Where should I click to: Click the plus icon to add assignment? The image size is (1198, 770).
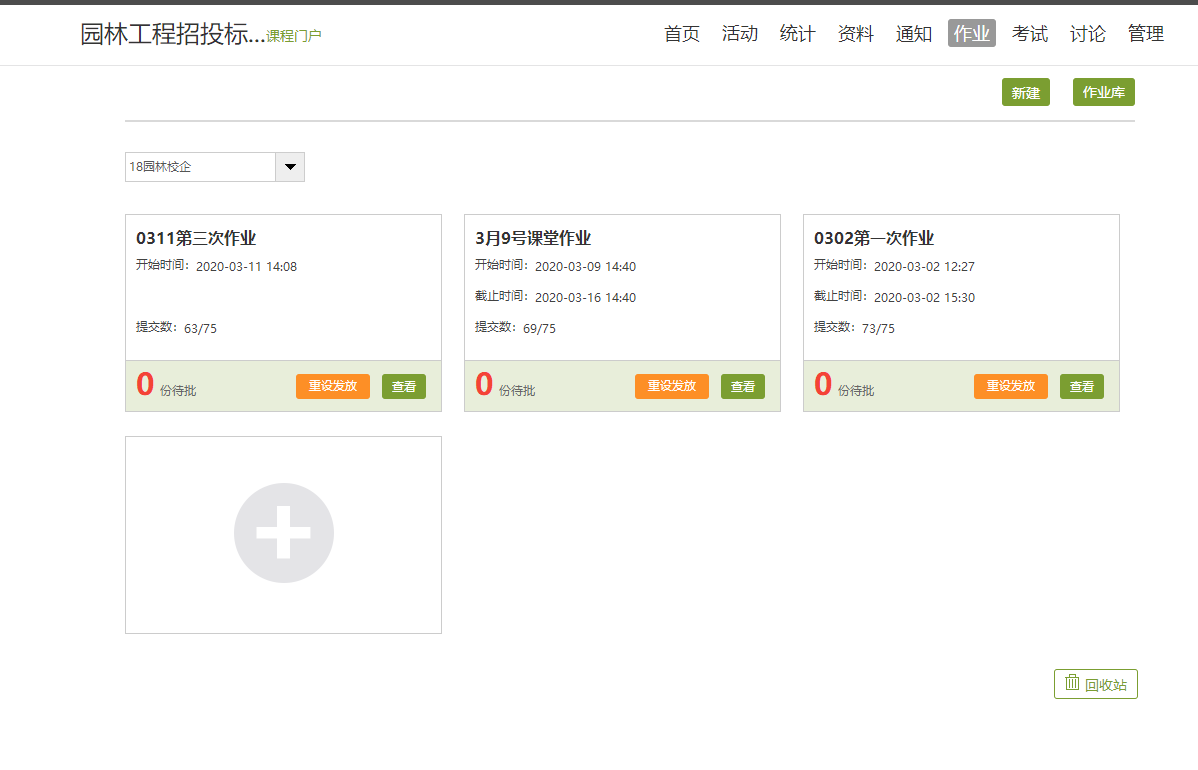click(x=283, y=533)
